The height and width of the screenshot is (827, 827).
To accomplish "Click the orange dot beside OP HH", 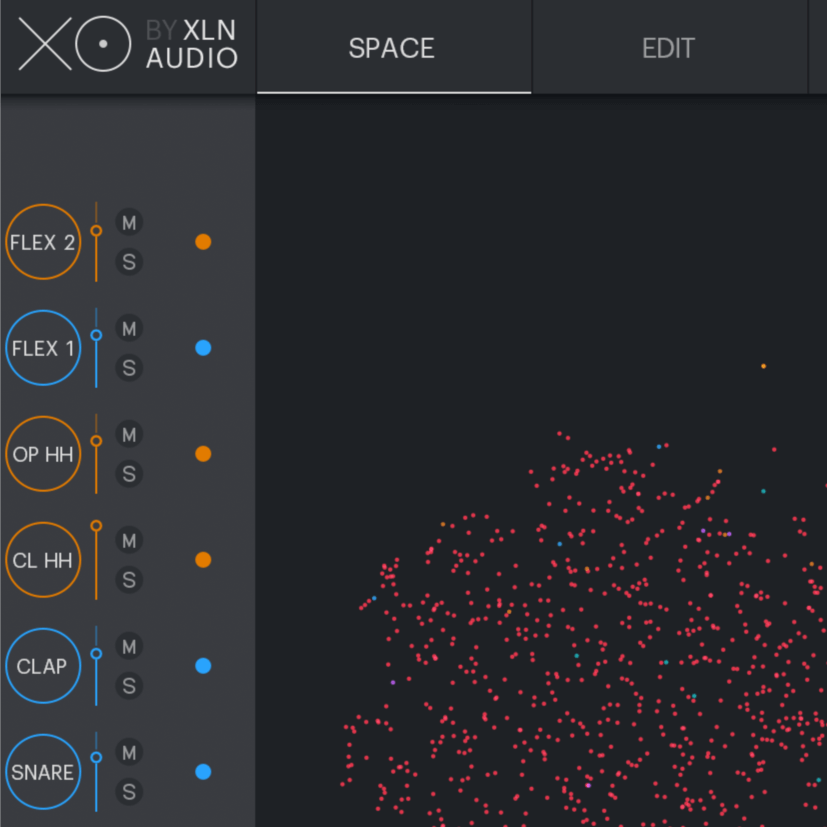I will tap(203, 454).
